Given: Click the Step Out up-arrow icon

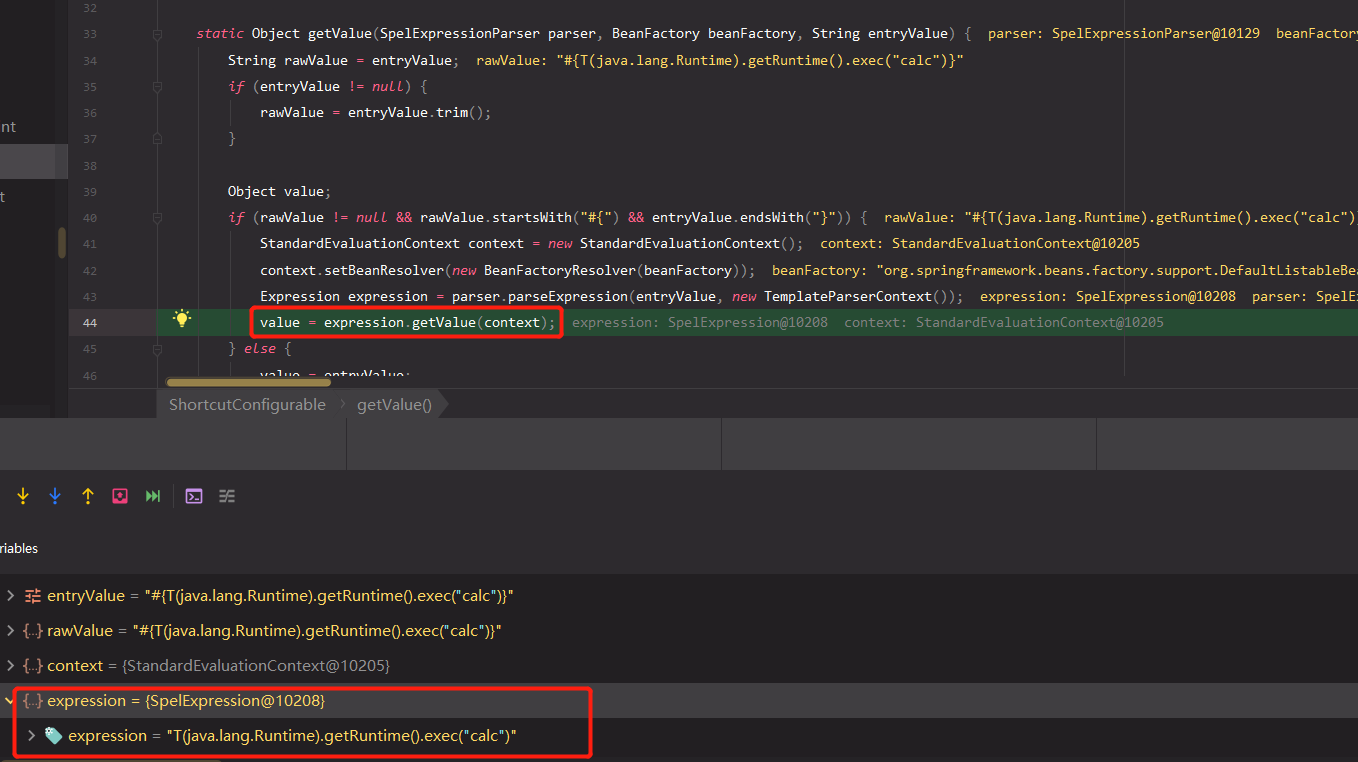Looking at the screenshot, I should click(88, 496).
